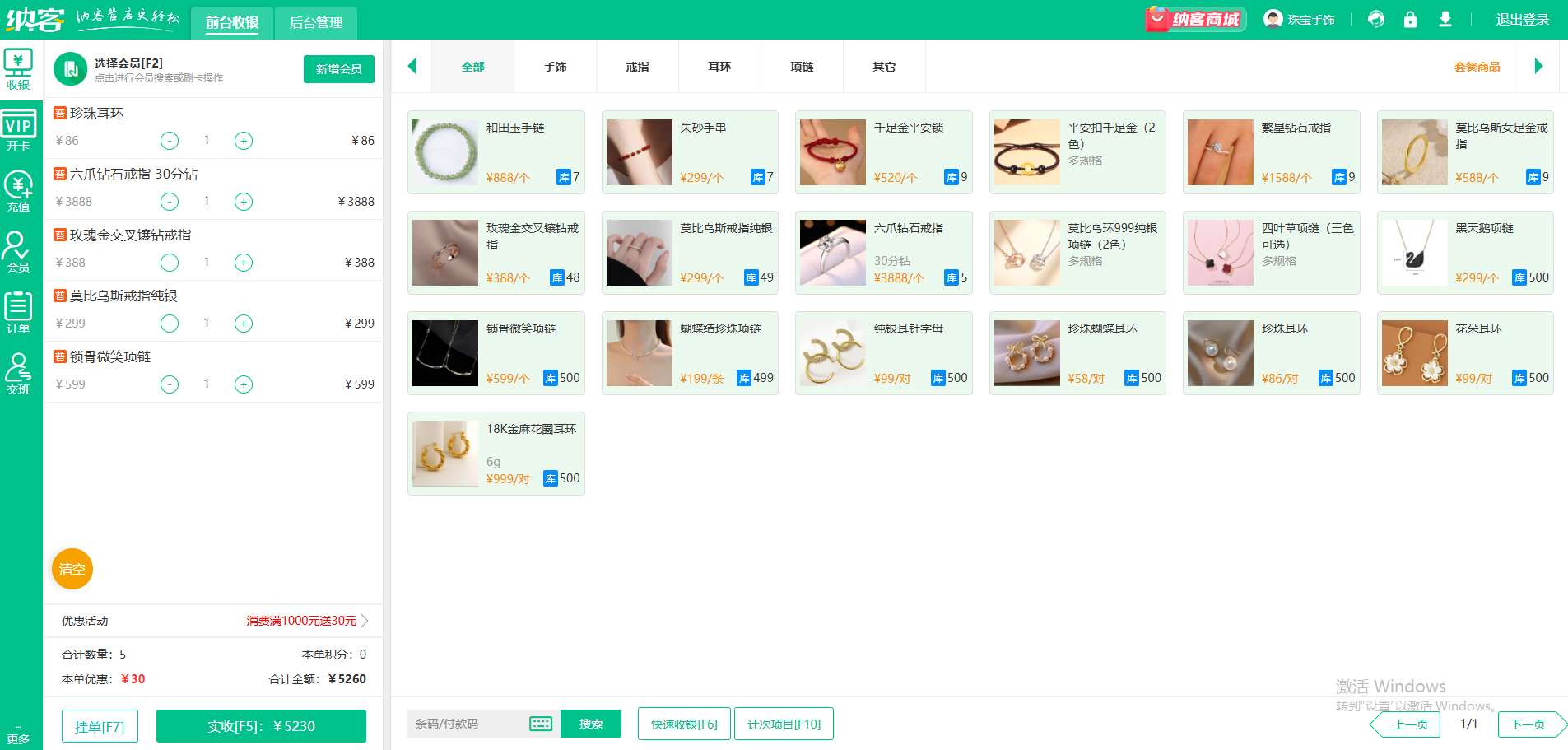This screenshot has height=750, width=1568.
Task: Click the member avatar icon beside 选择会员
Action: click(x=71, y=69)
